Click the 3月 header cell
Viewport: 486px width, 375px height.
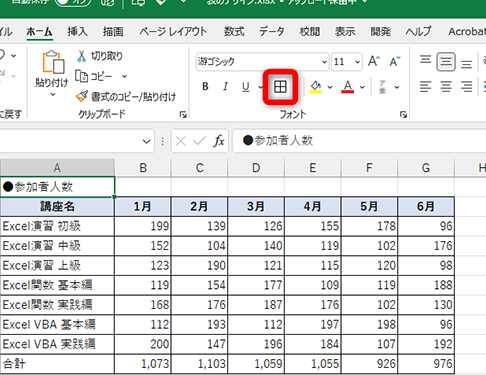tap(256, 207)
